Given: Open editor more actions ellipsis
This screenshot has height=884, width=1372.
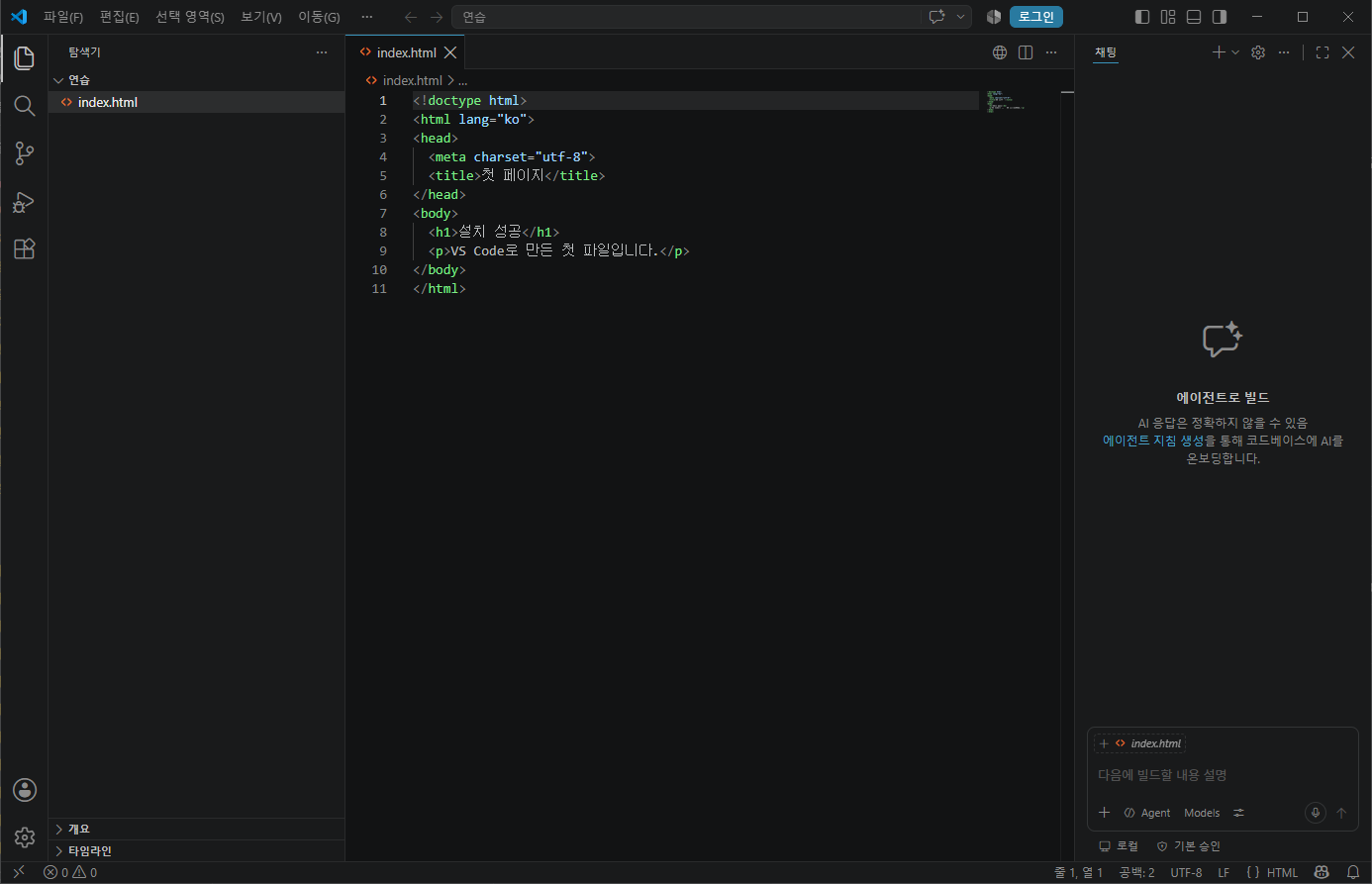Looking at the screenshot, I should (x=1051, y=52).
